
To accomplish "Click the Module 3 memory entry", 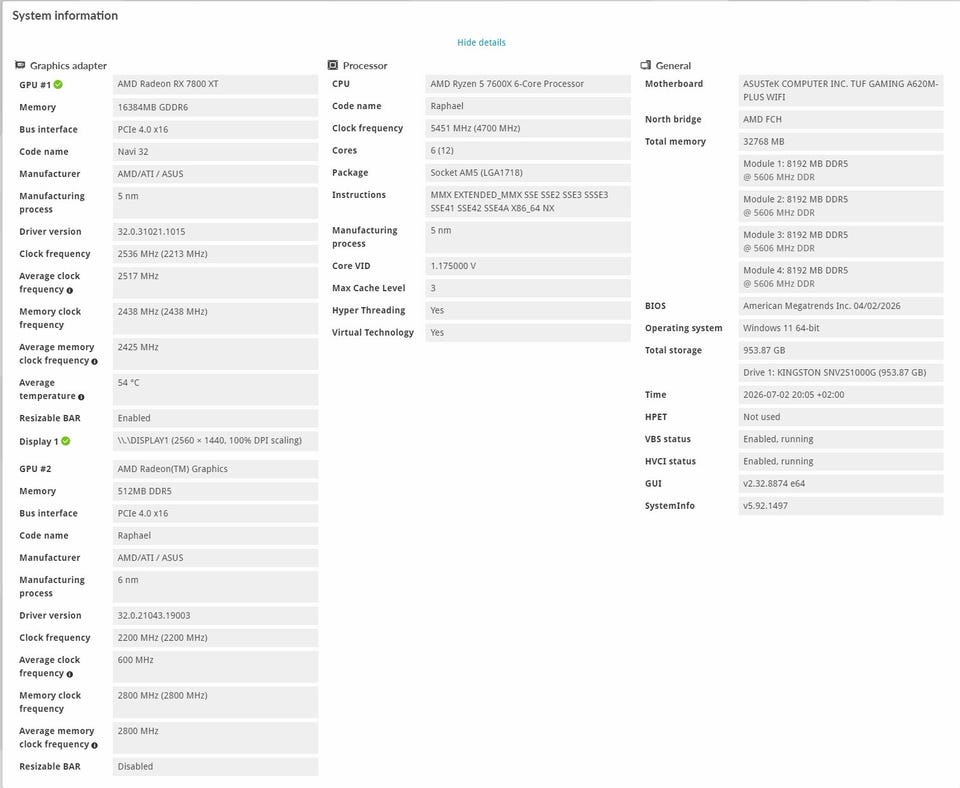I will (x=841, y=241).
